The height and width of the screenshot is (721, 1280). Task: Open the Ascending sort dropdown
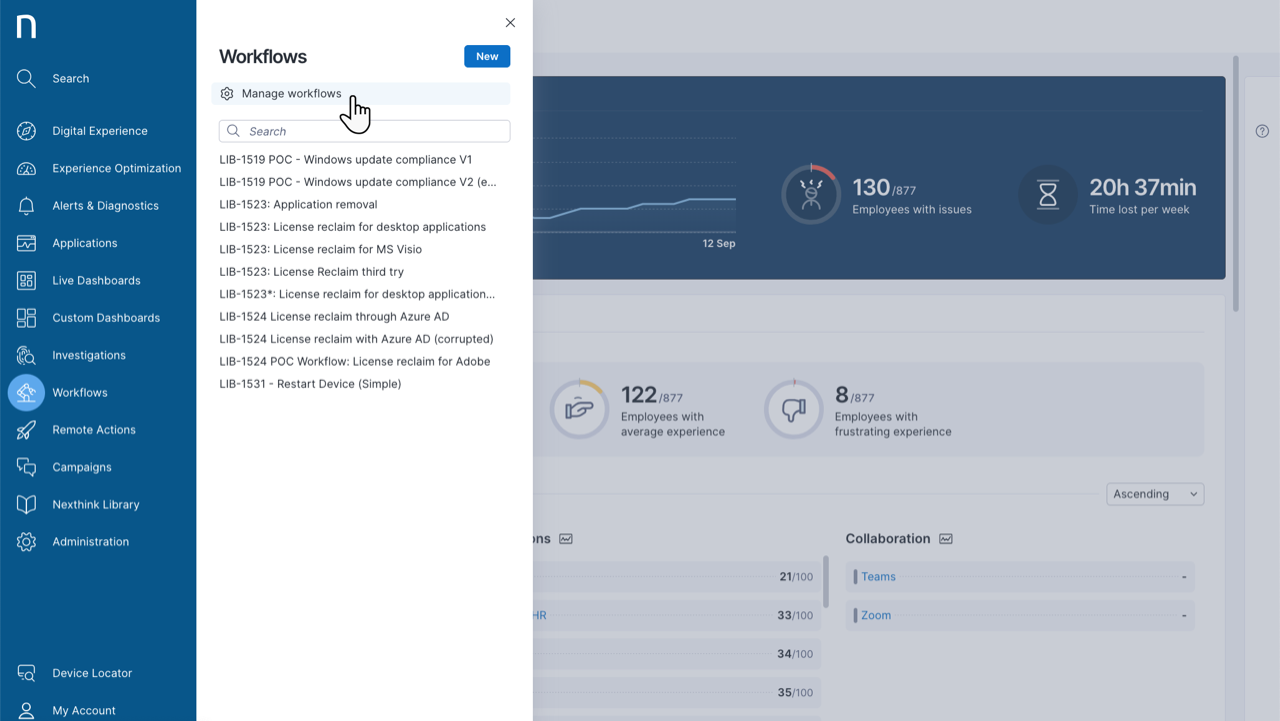point(1155,493)
